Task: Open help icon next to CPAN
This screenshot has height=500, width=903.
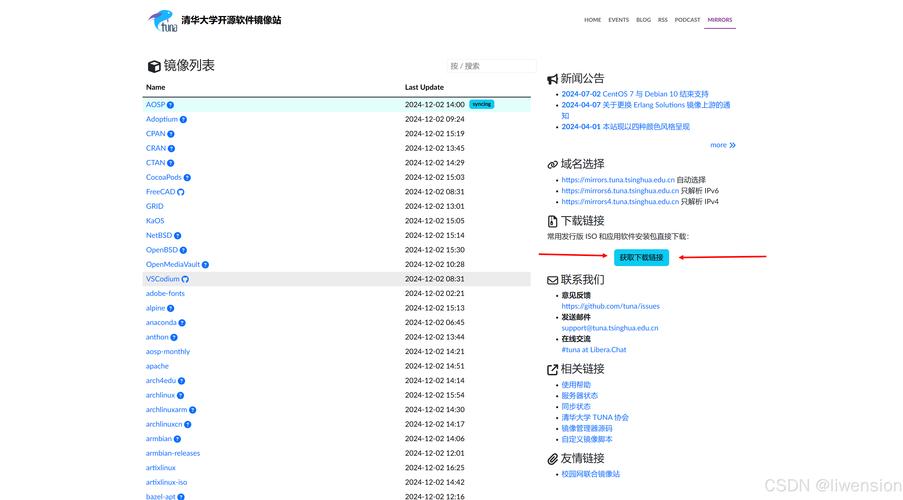Action: [x=170, y=134]
